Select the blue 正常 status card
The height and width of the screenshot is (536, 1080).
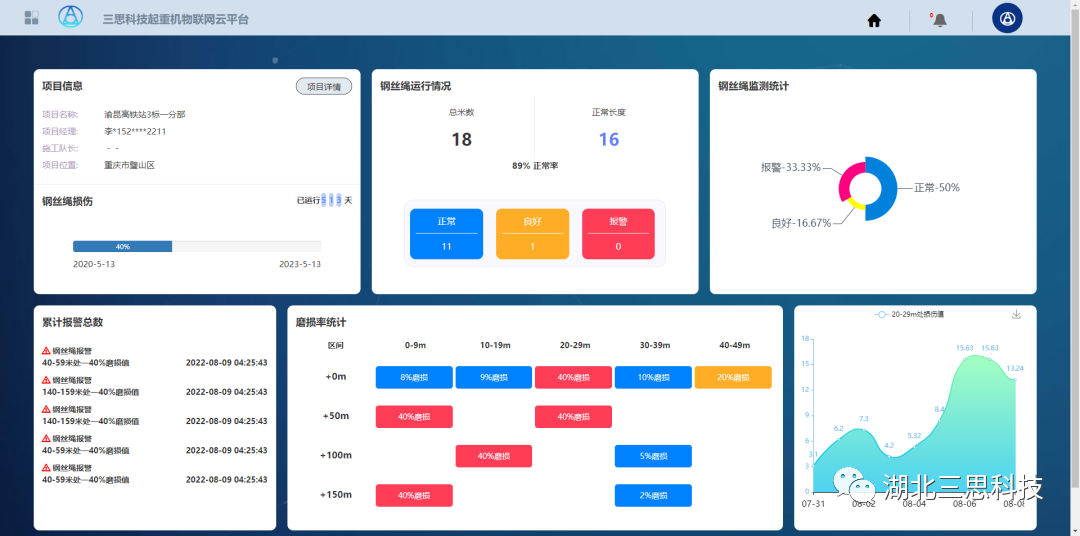(446, 234)
